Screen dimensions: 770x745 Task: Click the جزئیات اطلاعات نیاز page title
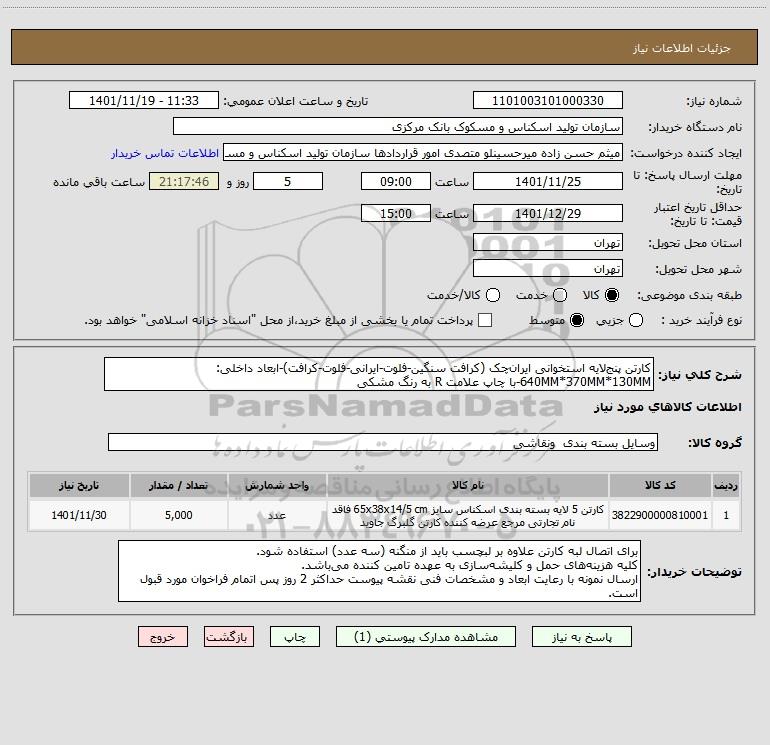tap(682, 48)
